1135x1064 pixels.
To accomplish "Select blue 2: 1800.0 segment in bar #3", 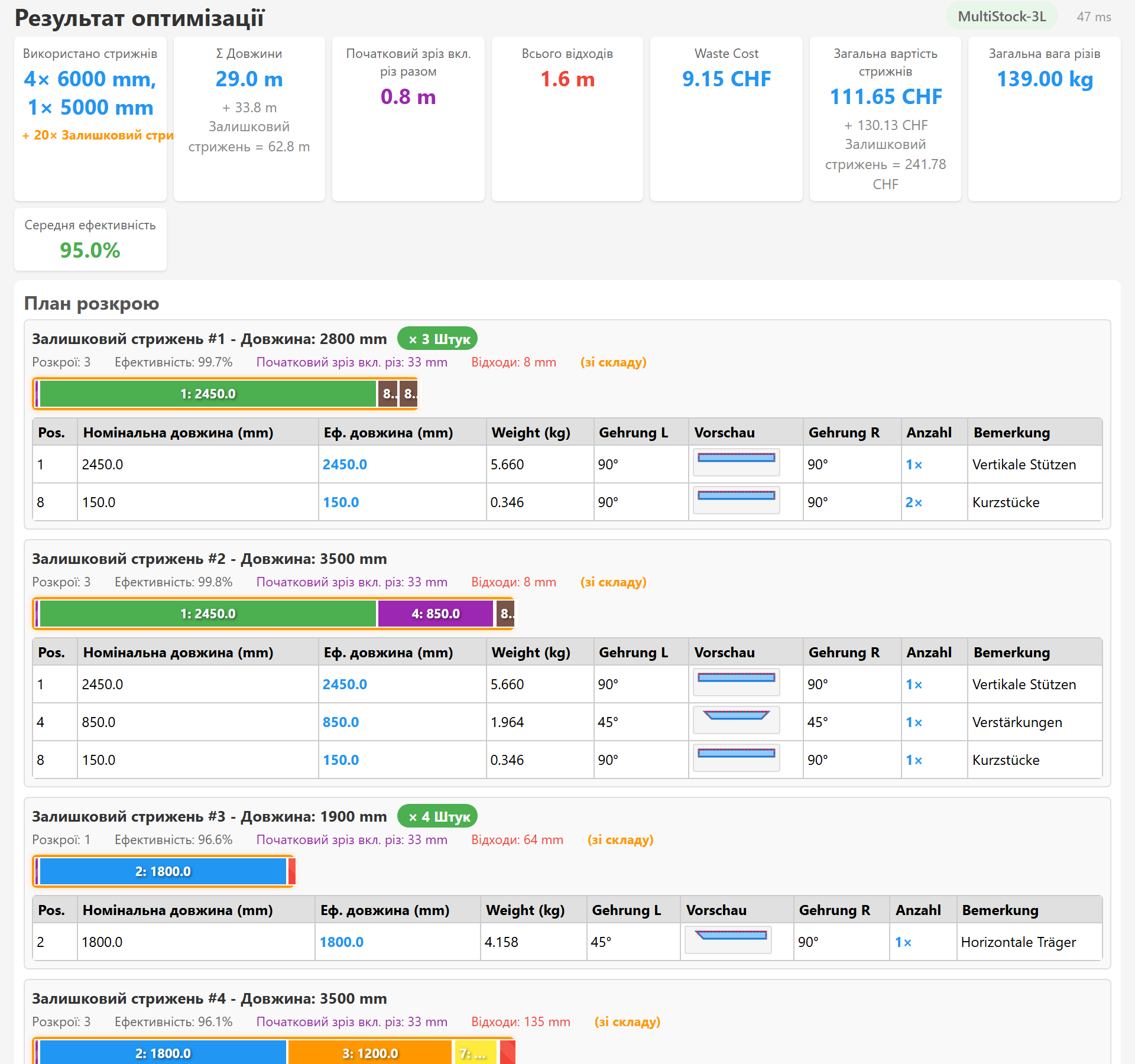I will (x=163, y=871).
